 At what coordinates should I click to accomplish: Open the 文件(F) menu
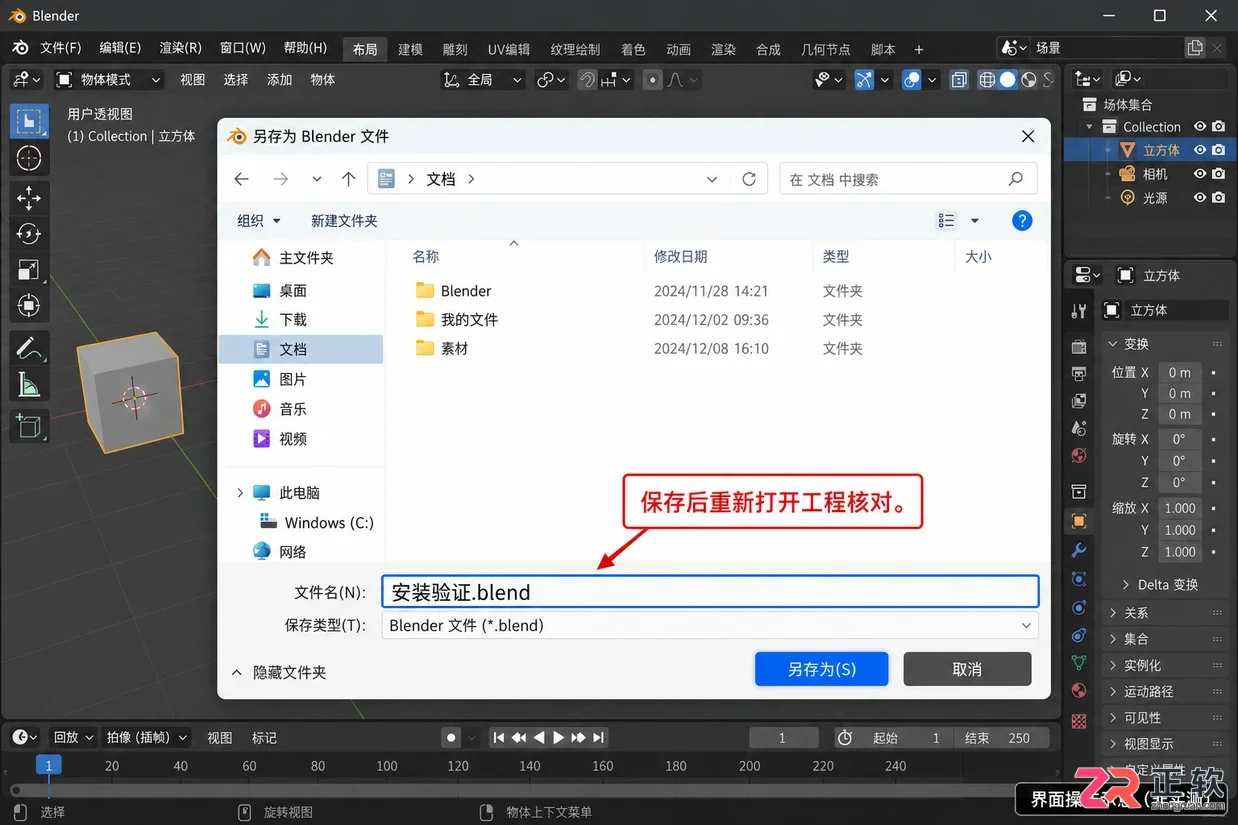tap(60, 48)
